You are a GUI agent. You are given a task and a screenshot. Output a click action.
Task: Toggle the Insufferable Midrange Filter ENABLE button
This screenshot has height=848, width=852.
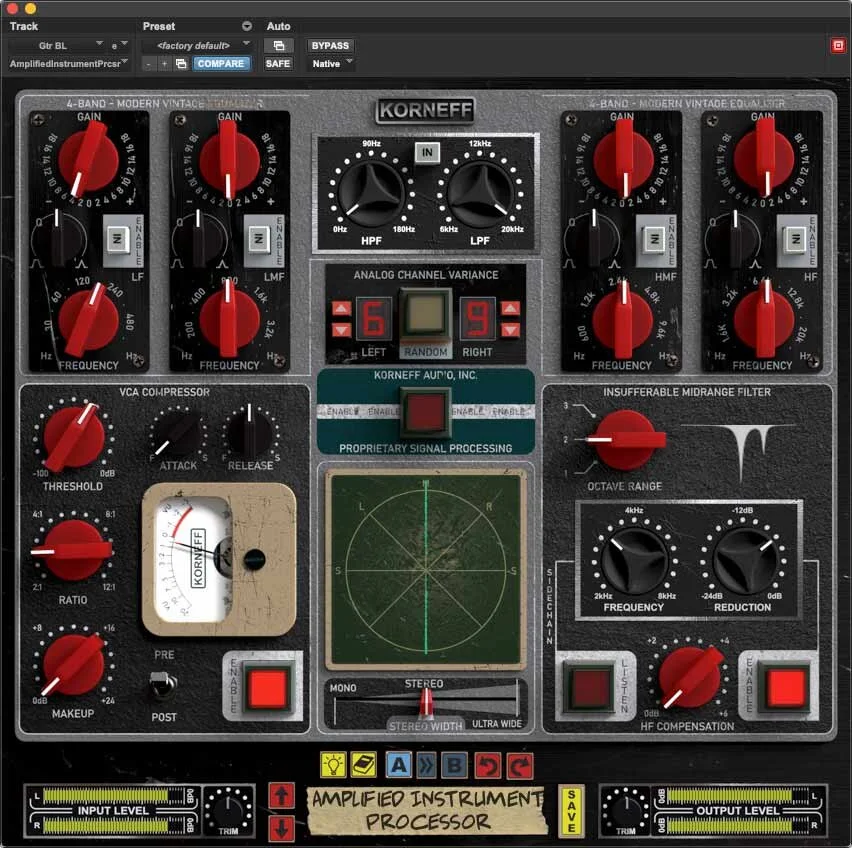[785, 687]
